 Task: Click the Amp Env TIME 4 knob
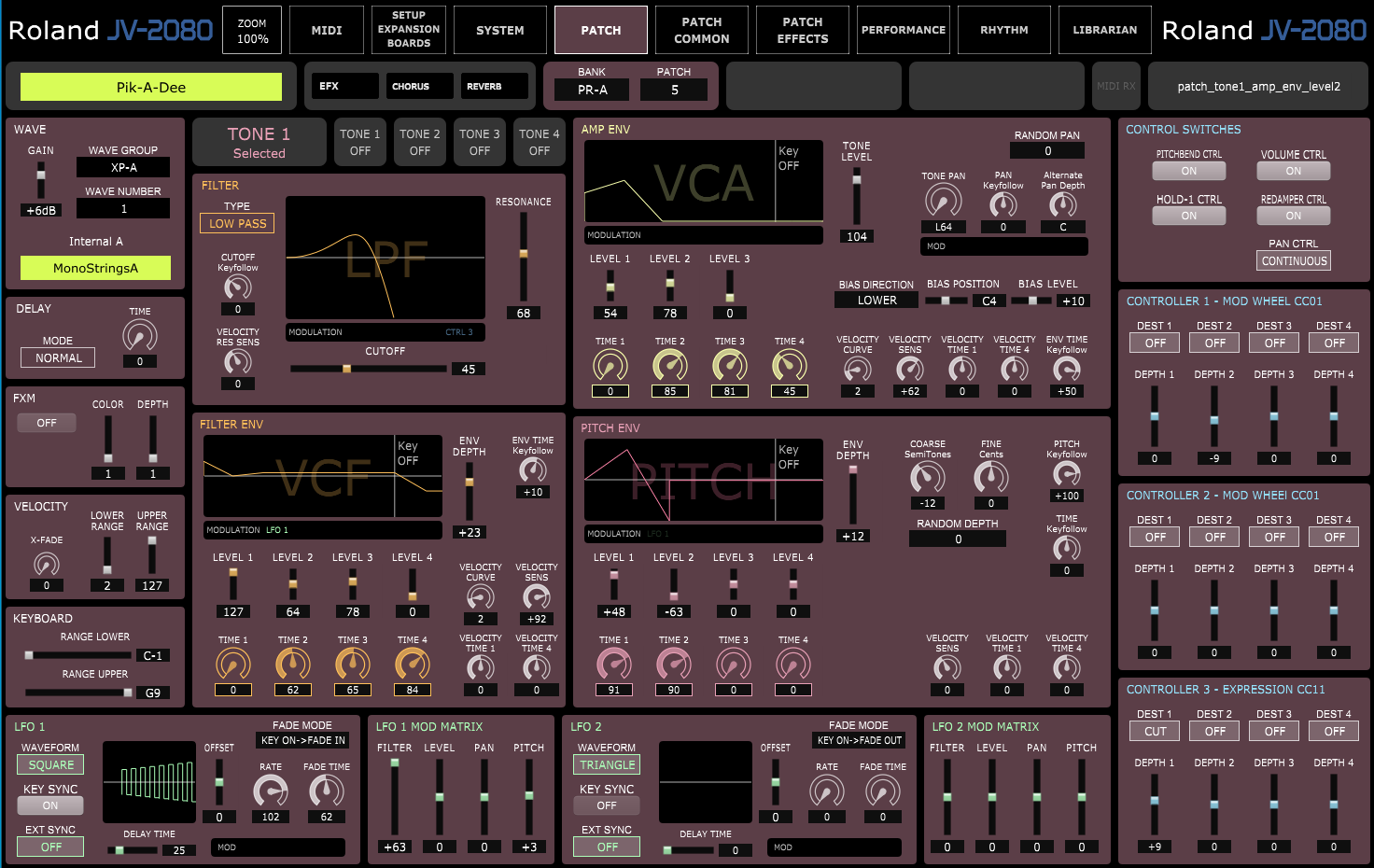(x=790, y=366)
